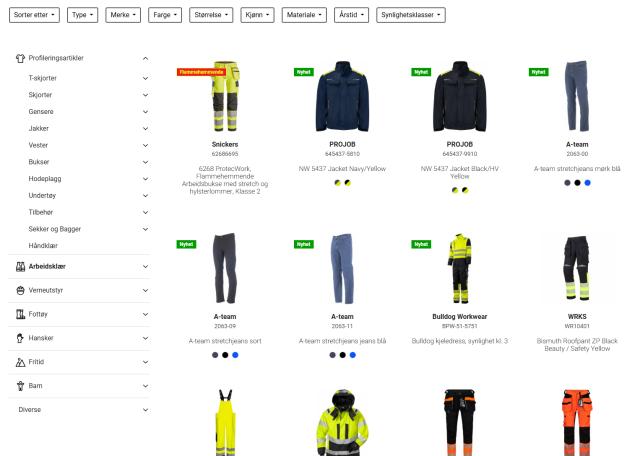Open the Størrelse filter dropdown

click(x=211, y=15)
